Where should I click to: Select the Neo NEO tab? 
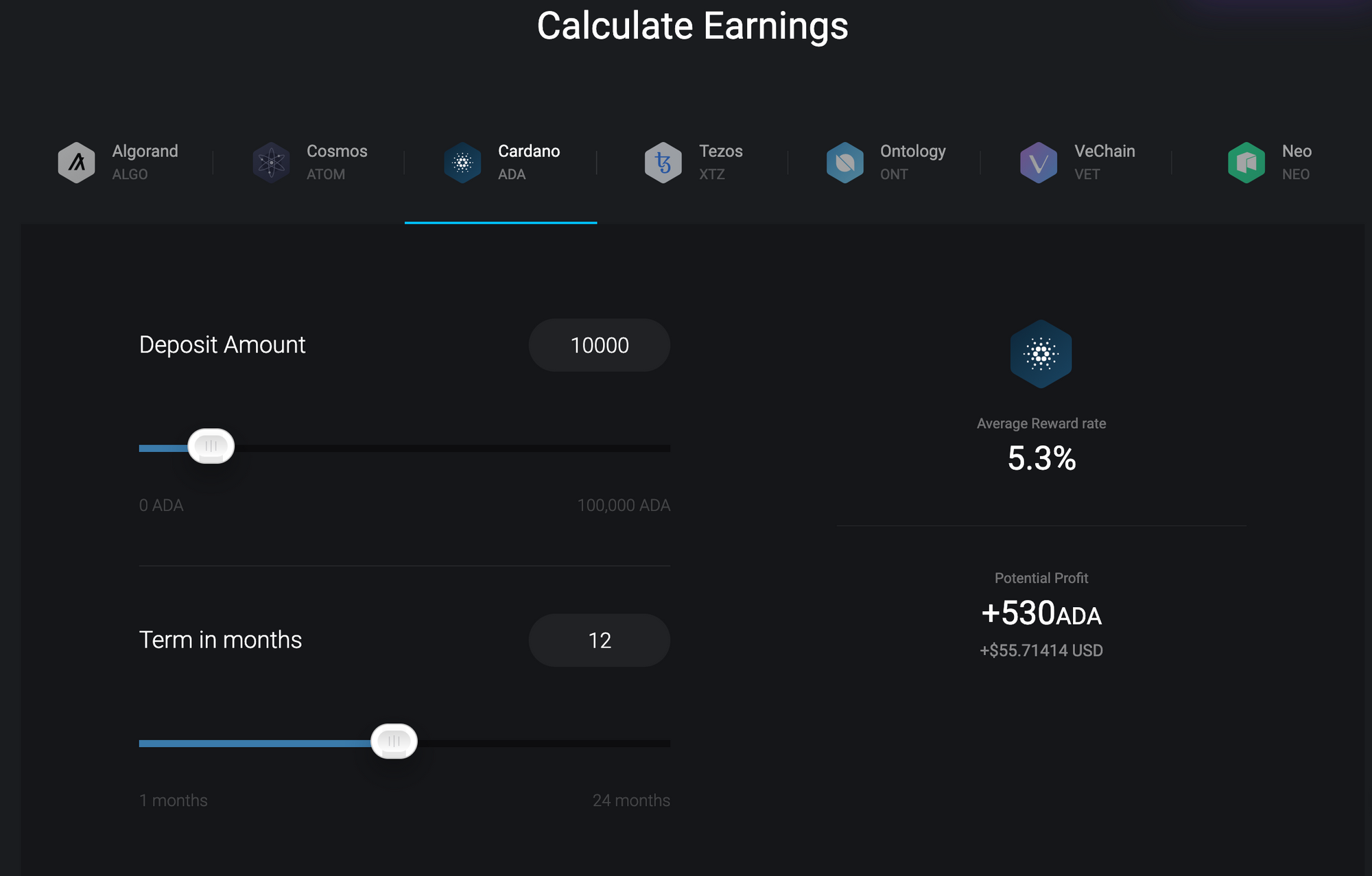coord(1270,163)
